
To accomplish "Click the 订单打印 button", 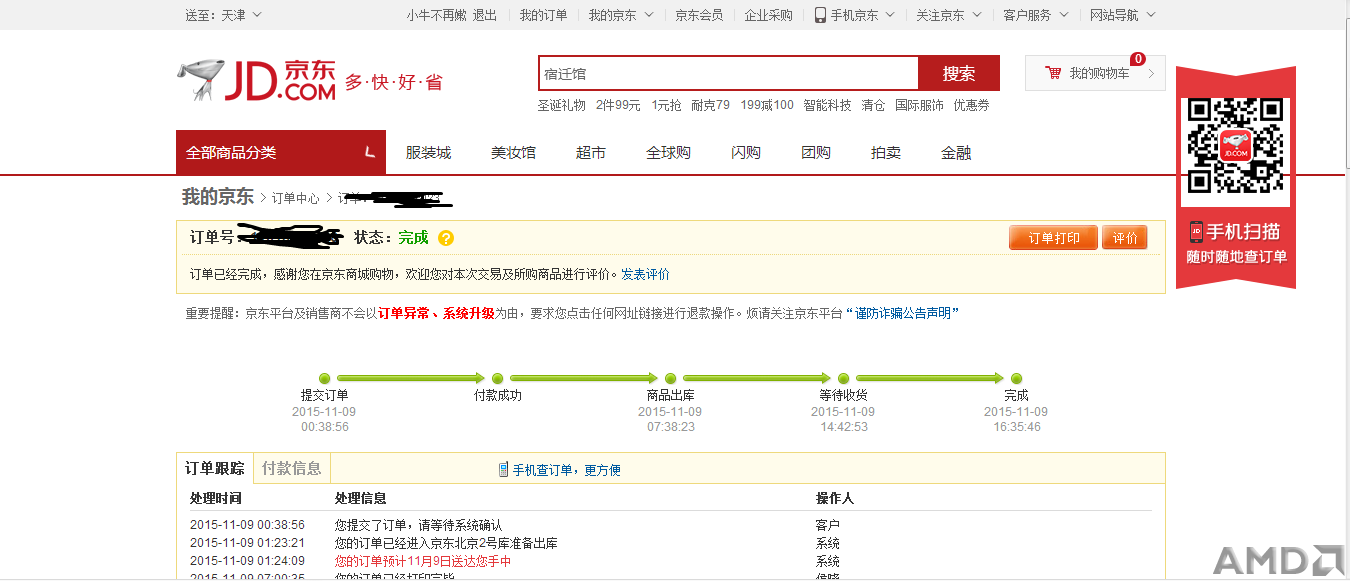I will (x=1054, y=238).
